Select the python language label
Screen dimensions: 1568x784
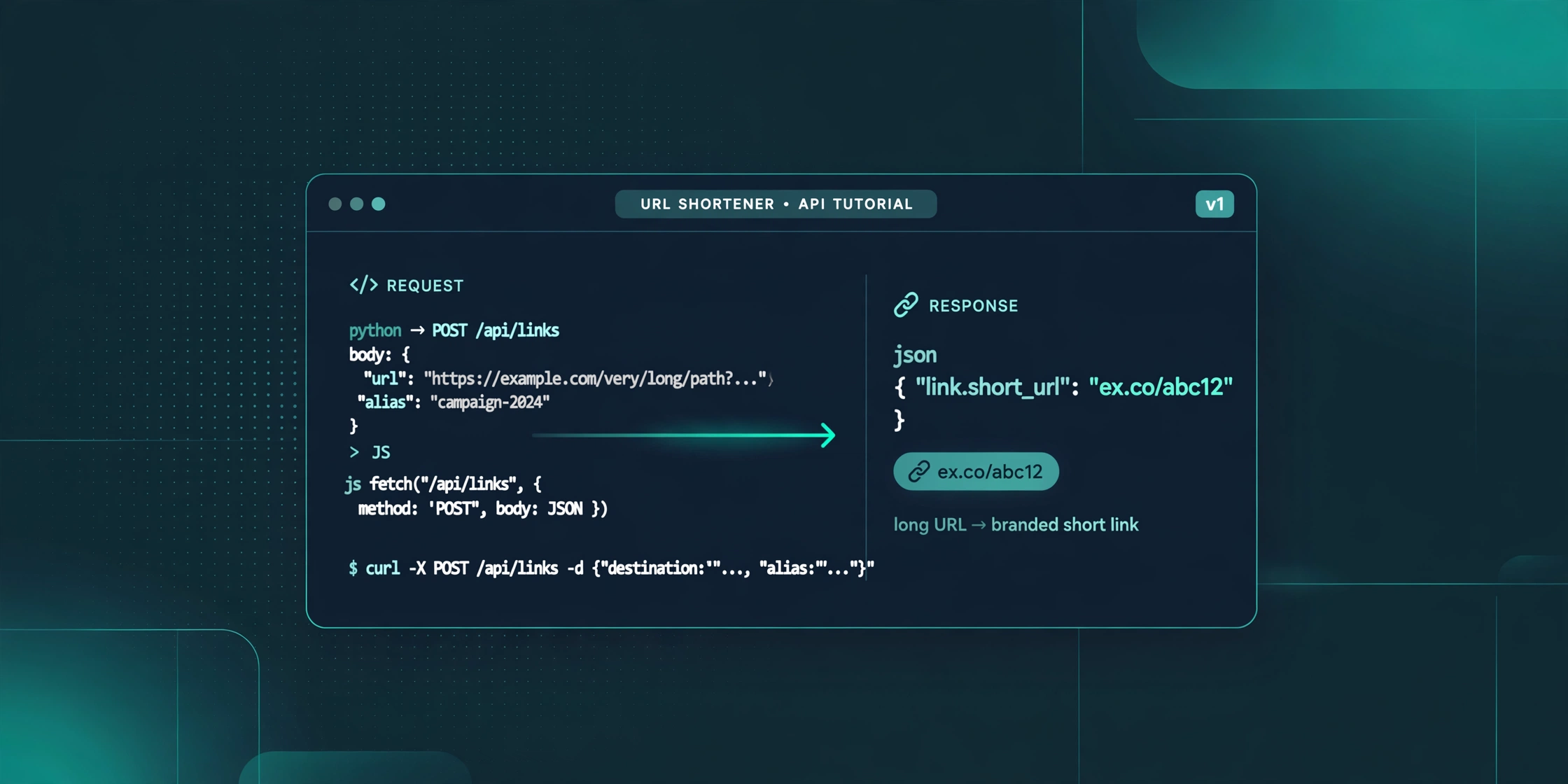pos(375,330)
